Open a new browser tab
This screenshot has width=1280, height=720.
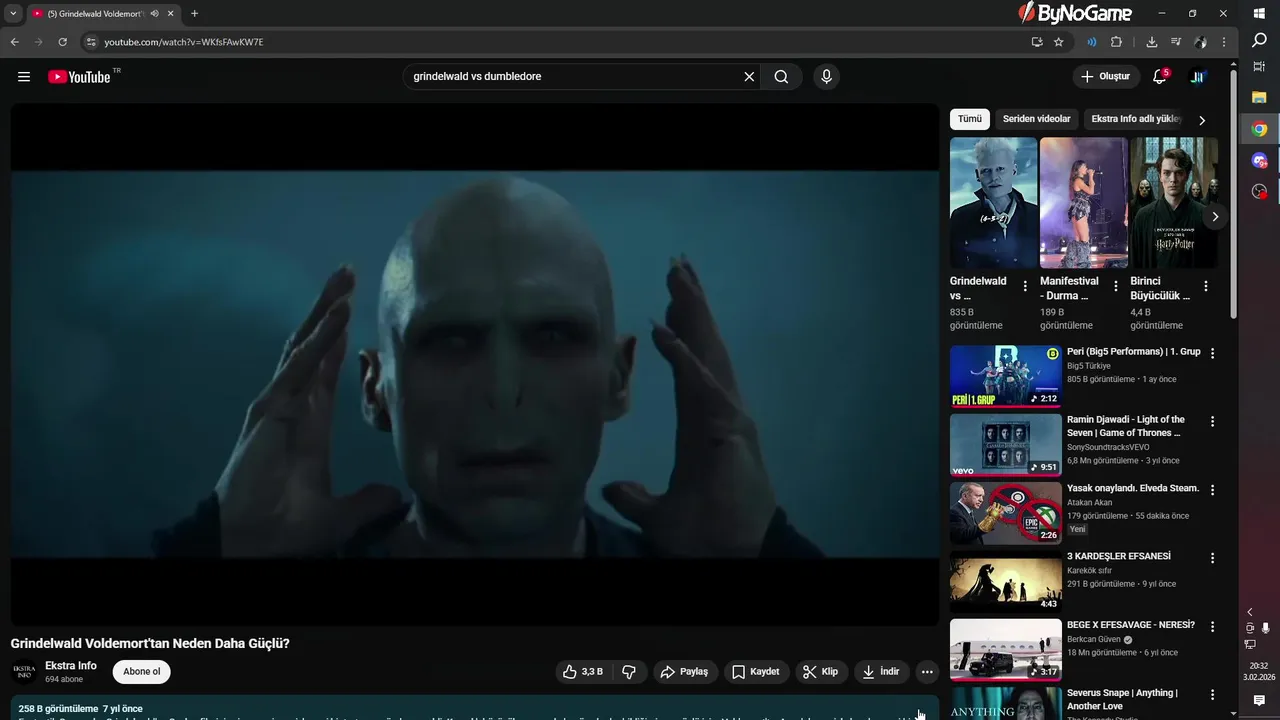click(x=194, y=14)
